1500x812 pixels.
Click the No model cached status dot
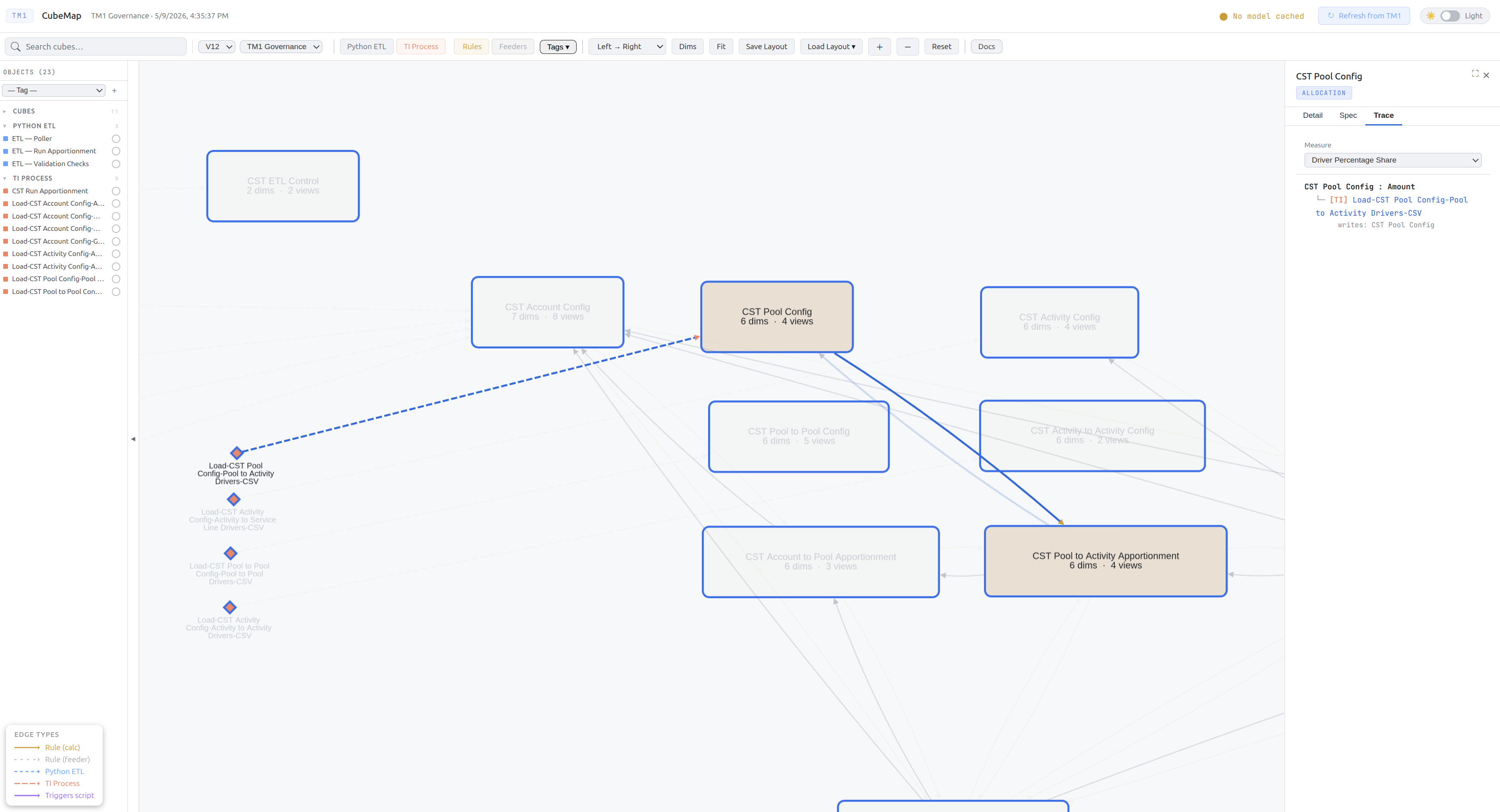[x=1223, y=16]
